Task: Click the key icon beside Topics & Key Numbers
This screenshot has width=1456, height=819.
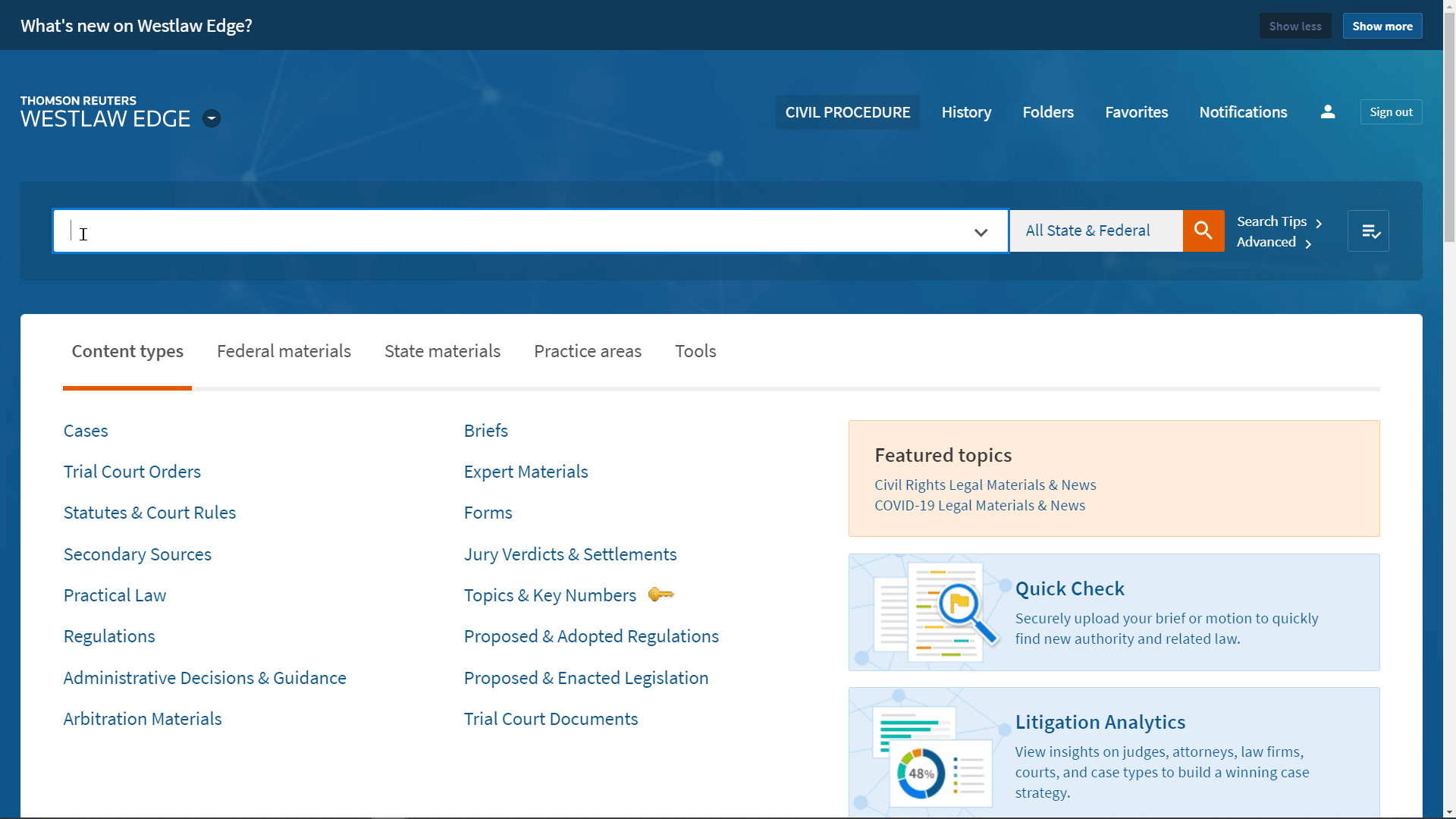Action: click(661, 595)
